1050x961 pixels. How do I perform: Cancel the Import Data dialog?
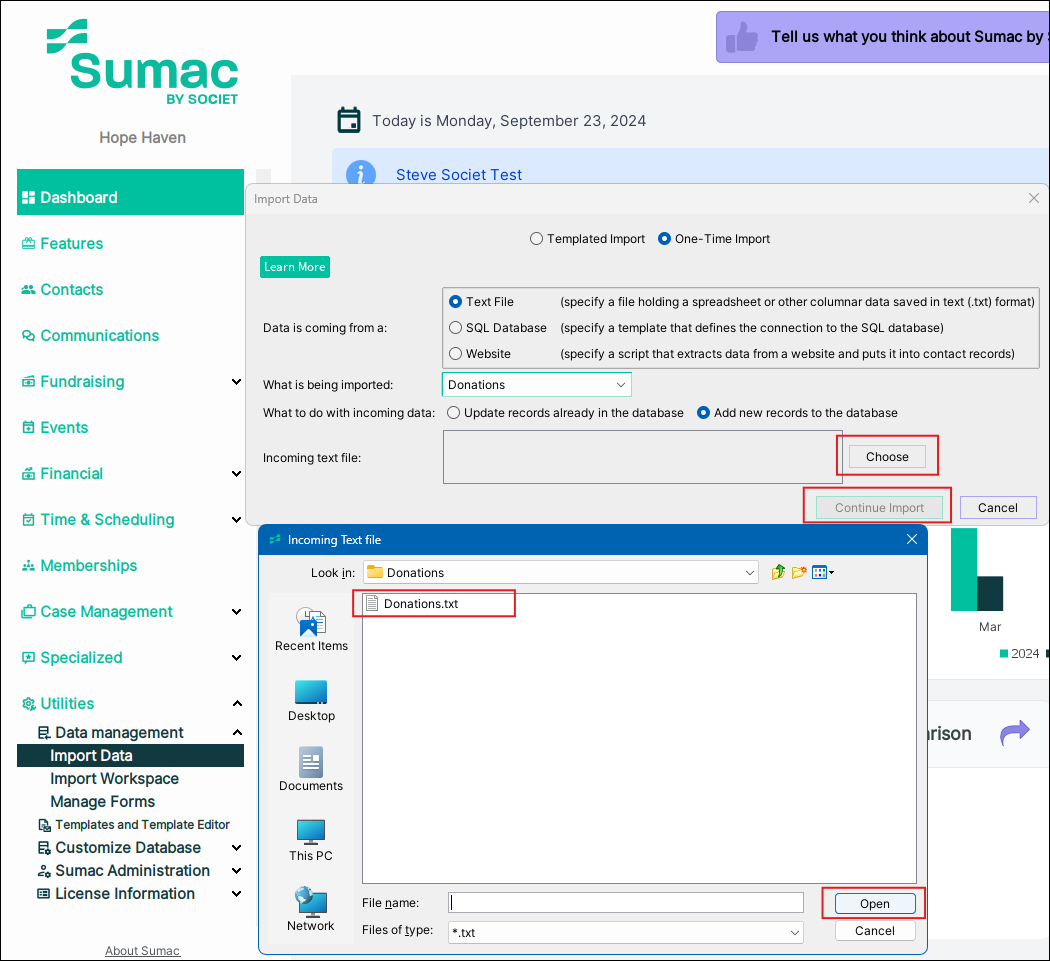point(998,508)
